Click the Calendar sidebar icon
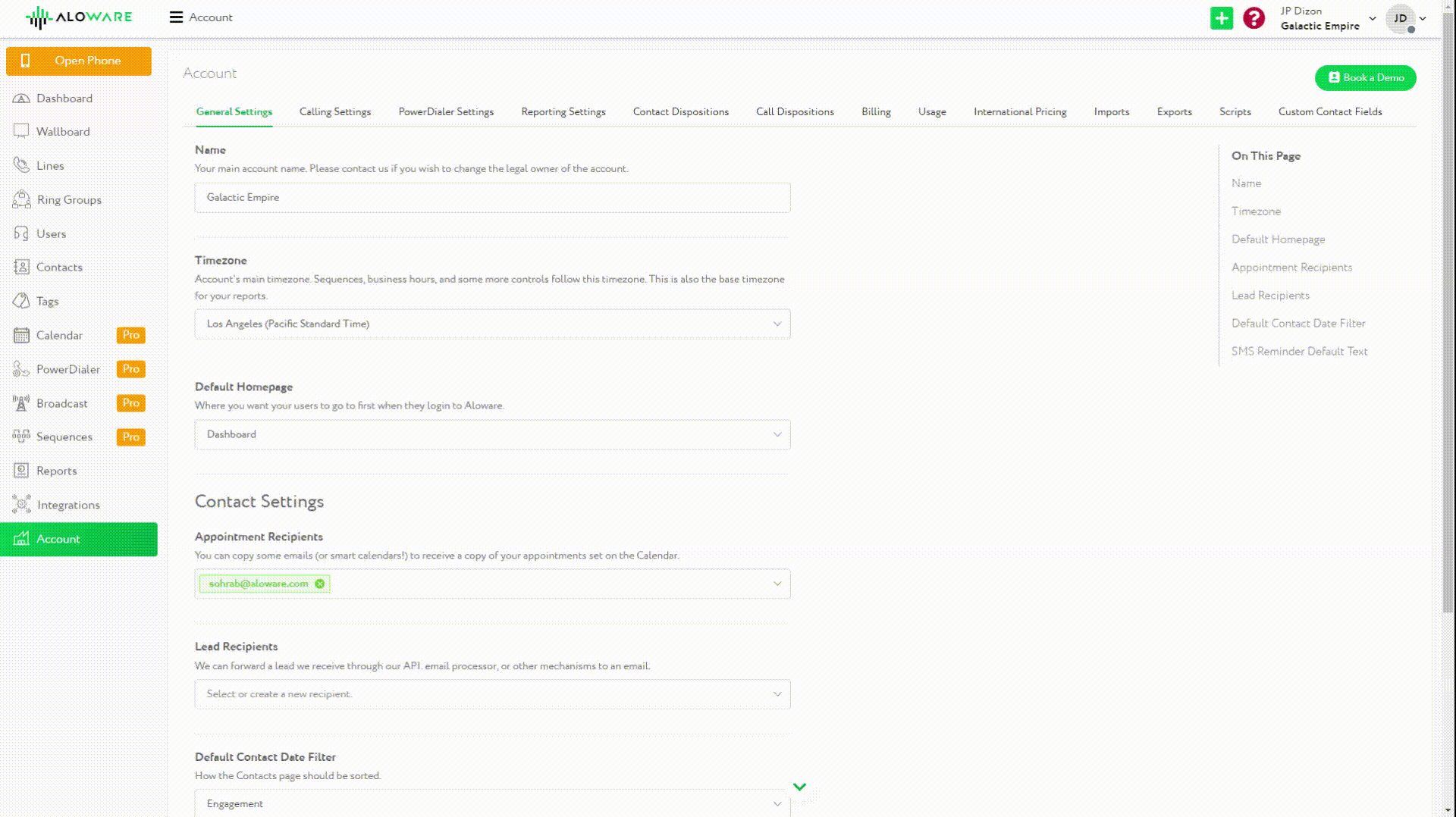 [21, 335]
